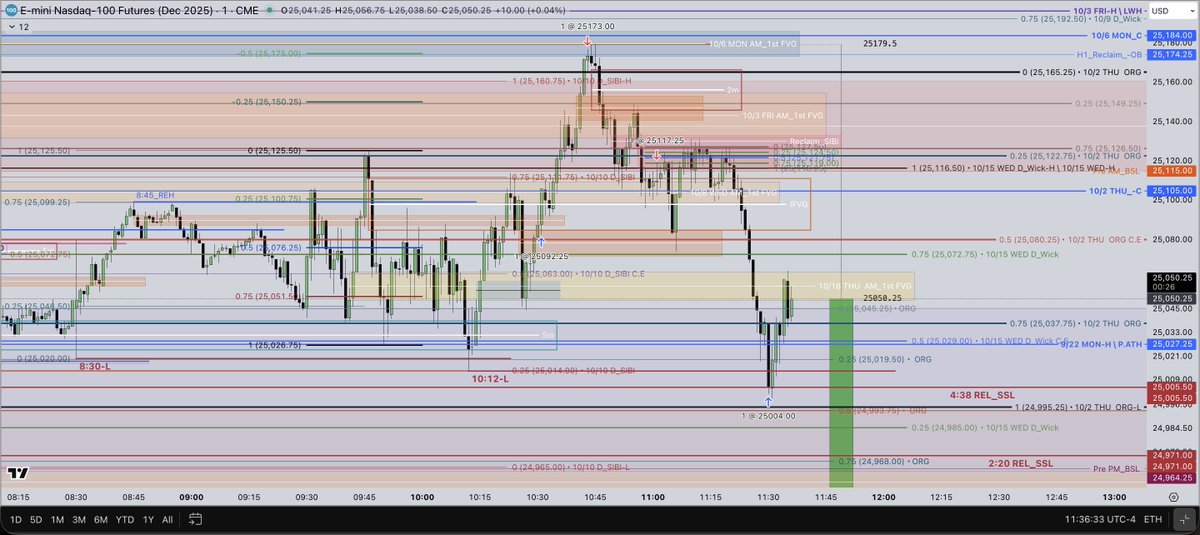Click the 'H1_Reclaim_-OB' label
This screenshot has height=535, width=1200.
tap(1110, 54)
